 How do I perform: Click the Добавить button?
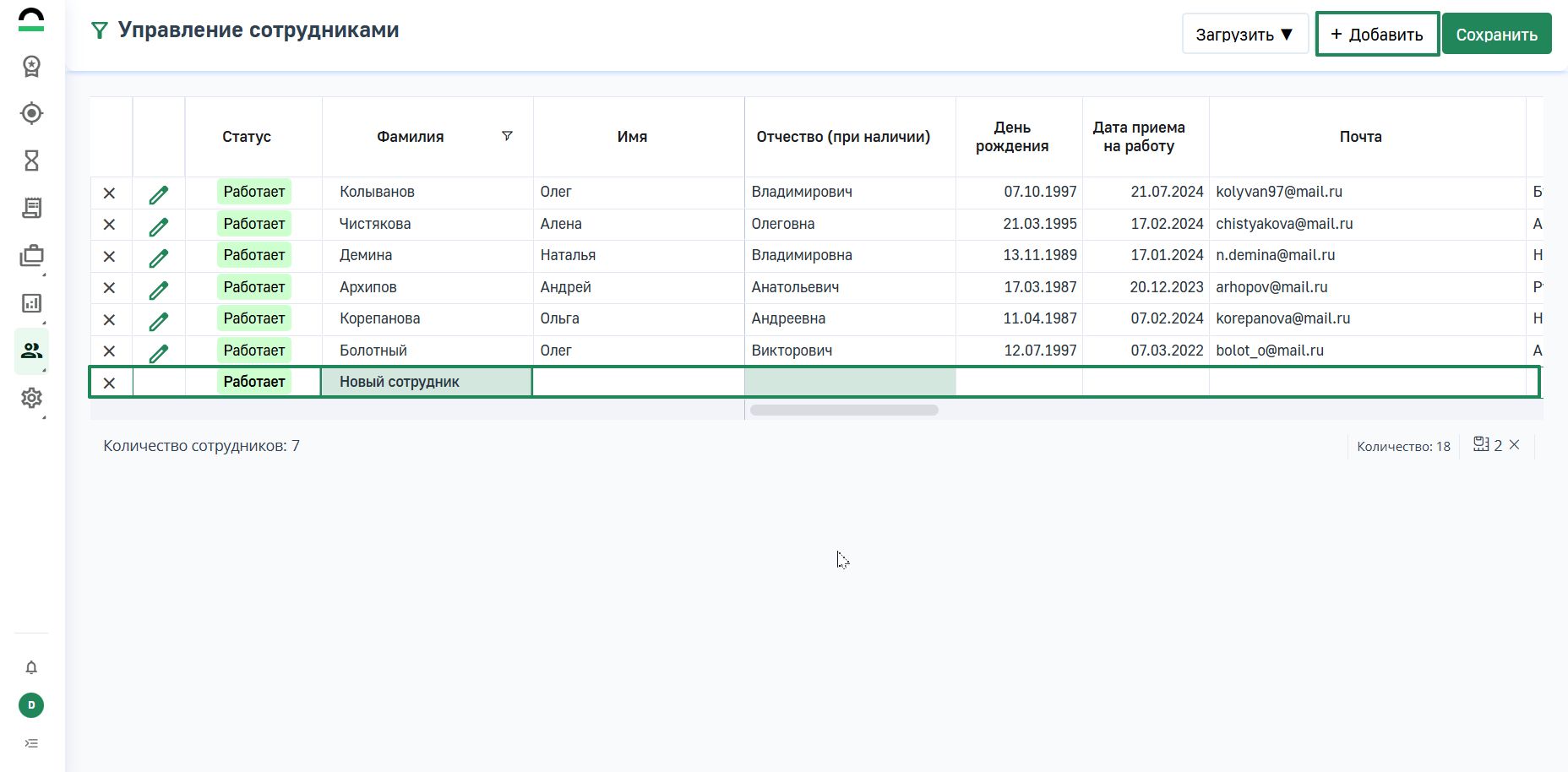click(1377, 35)
